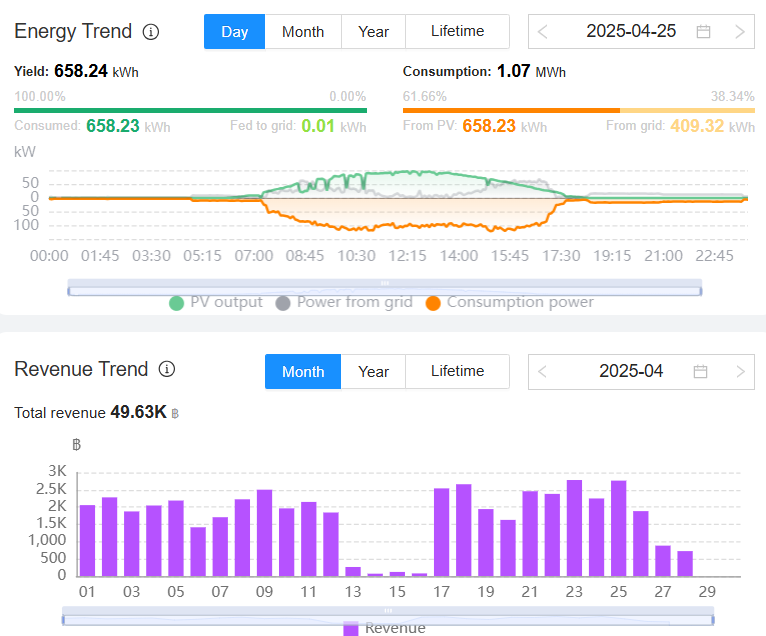Click the 12:15 time axis label

pos(407,256)
